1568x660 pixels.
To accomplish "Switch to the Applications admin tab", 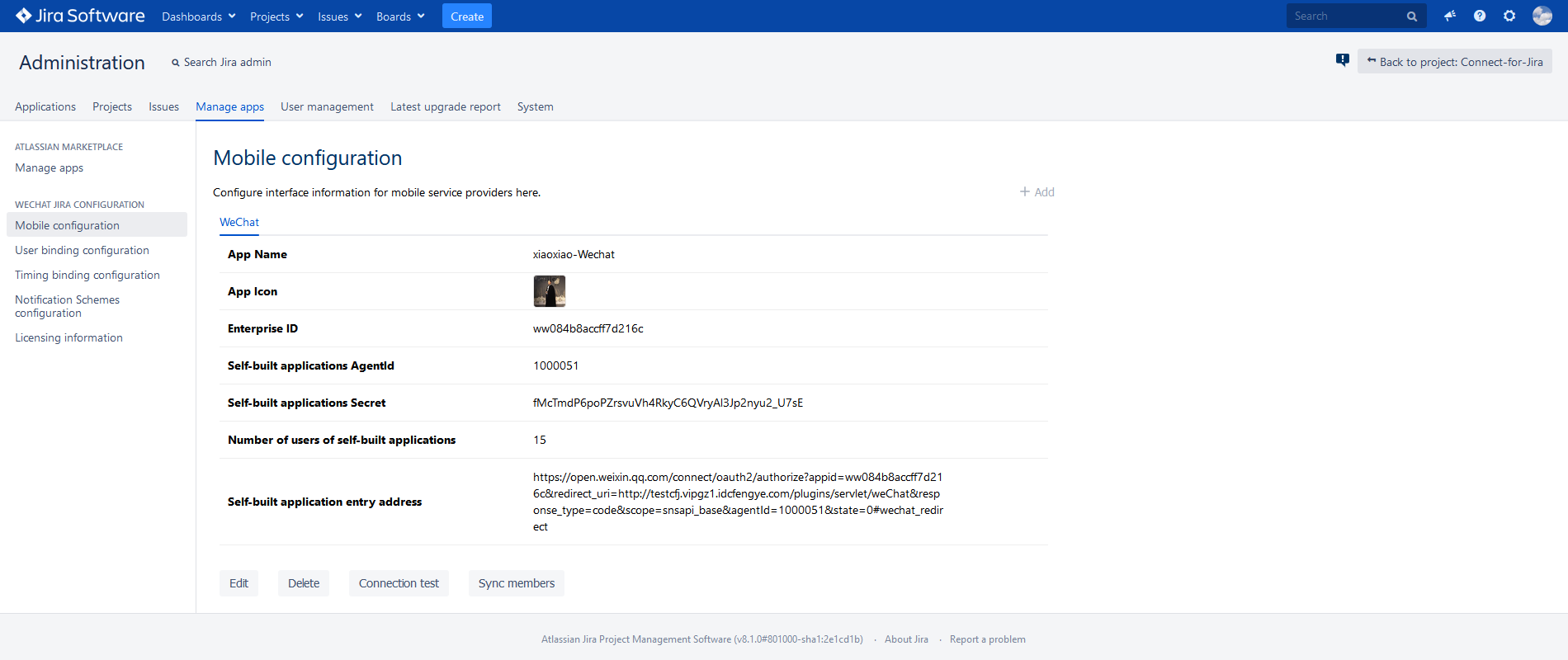I will pos(45,106).
